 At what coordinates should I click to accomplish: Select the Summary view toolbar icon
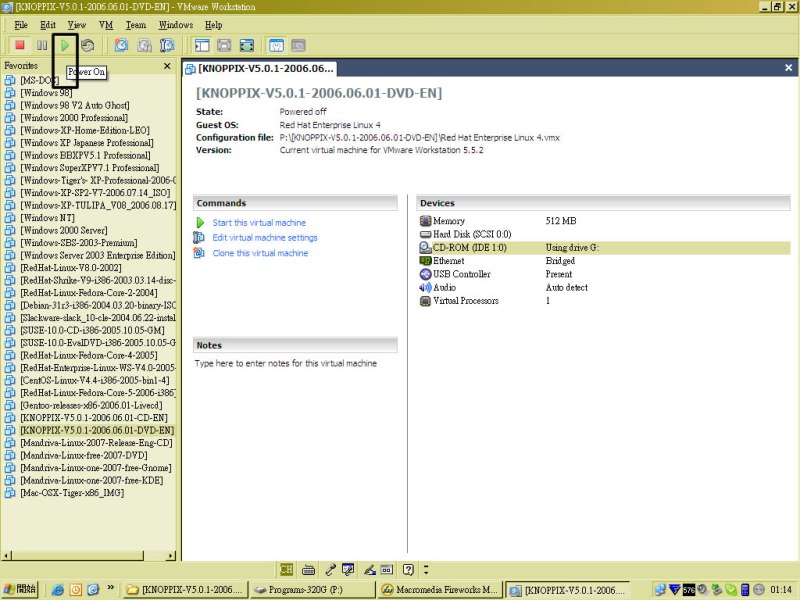[276, 45]
